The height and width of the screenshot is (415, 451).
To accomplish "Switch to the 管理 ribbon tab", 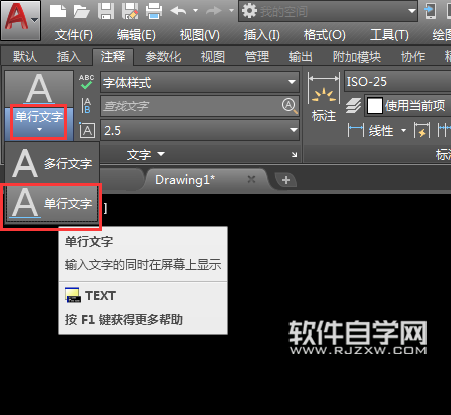I will (257, 57).
